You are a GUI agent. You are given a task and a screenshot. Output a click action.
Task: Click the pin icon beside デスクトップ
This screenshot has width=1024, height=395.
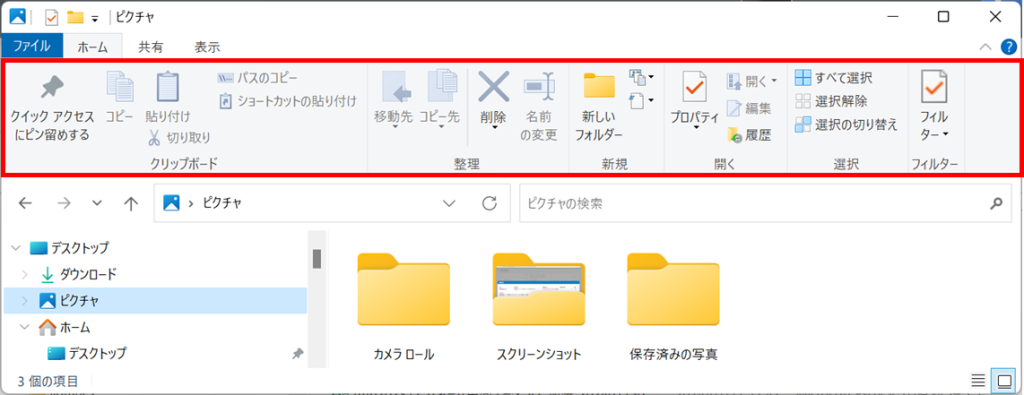(298, 354)
